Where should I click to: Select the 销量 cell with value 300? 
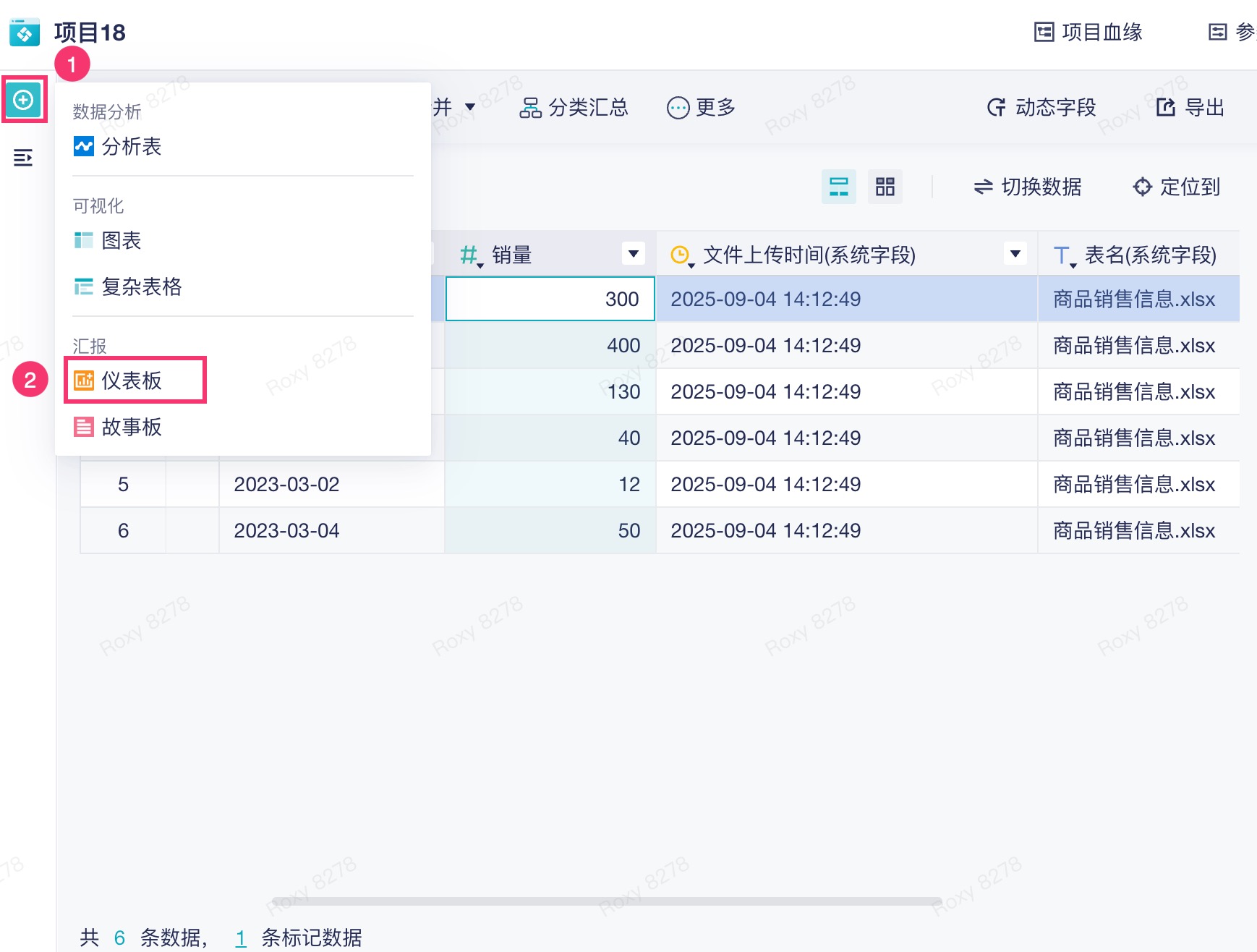click(x=550, y=299)
